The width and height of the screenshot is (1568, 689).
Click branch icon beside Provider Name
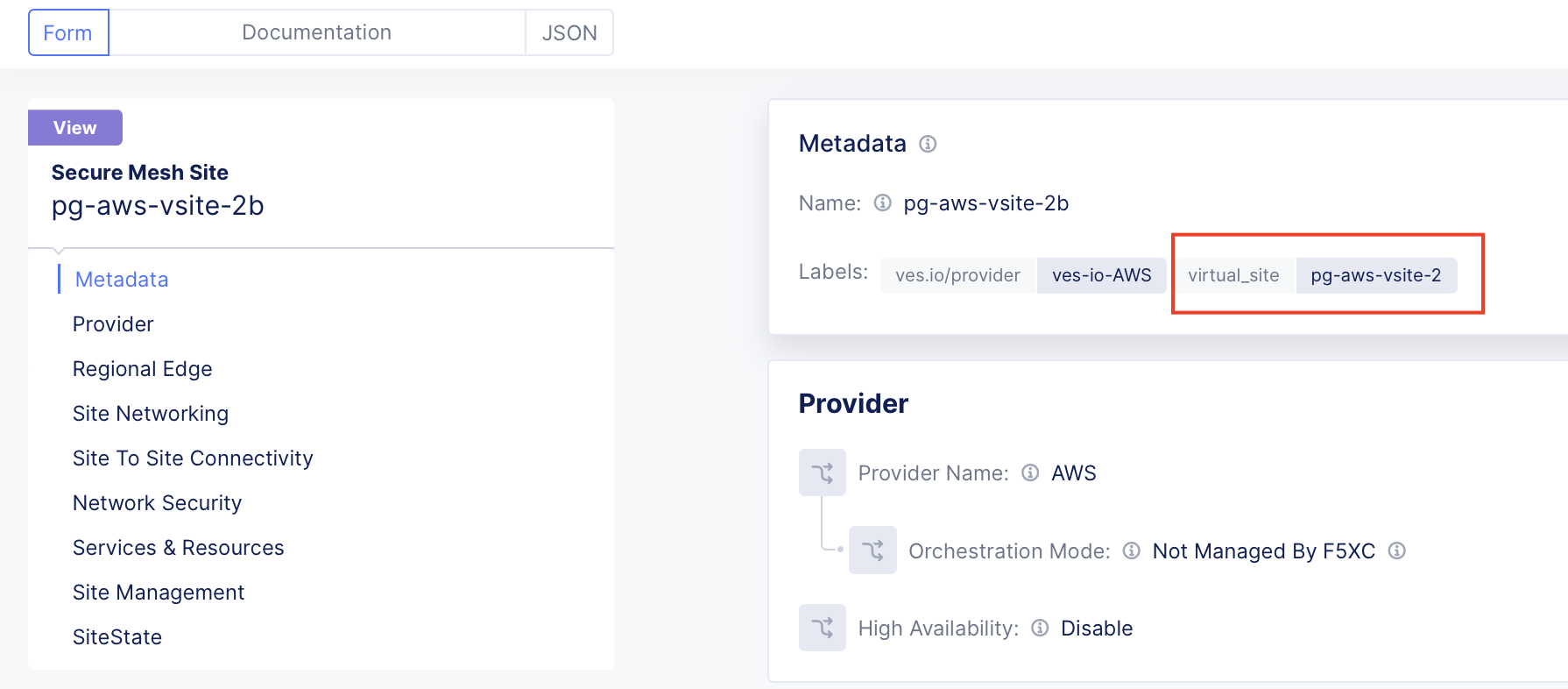(x=822, y=473)
